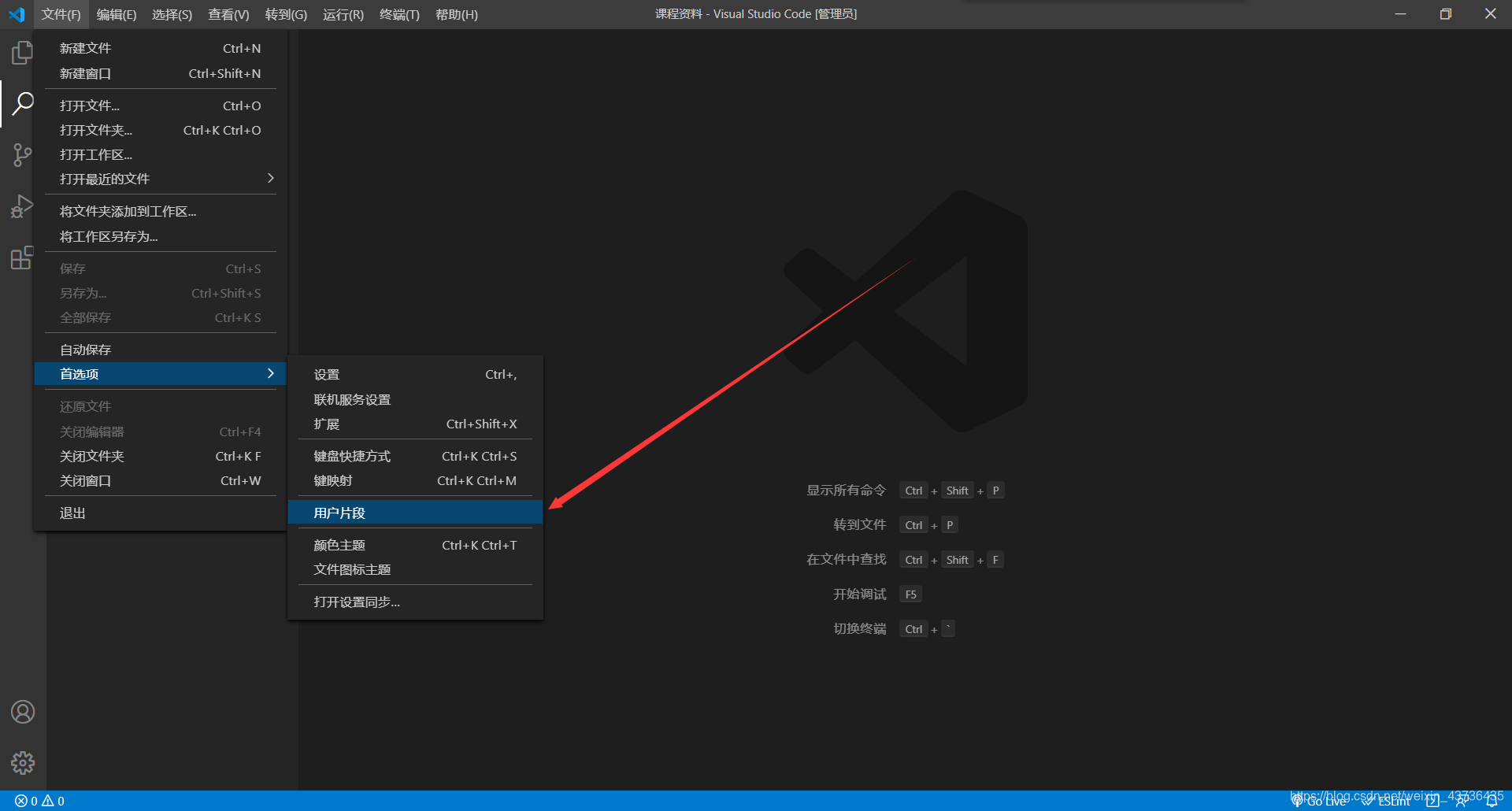The image size is (1512, 811).
Task: Minimize the VS Code window
Action: (1400, 14)
